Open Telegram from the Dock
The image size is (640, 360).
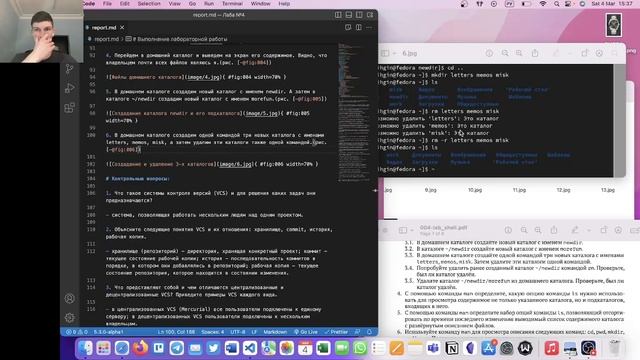177,348
